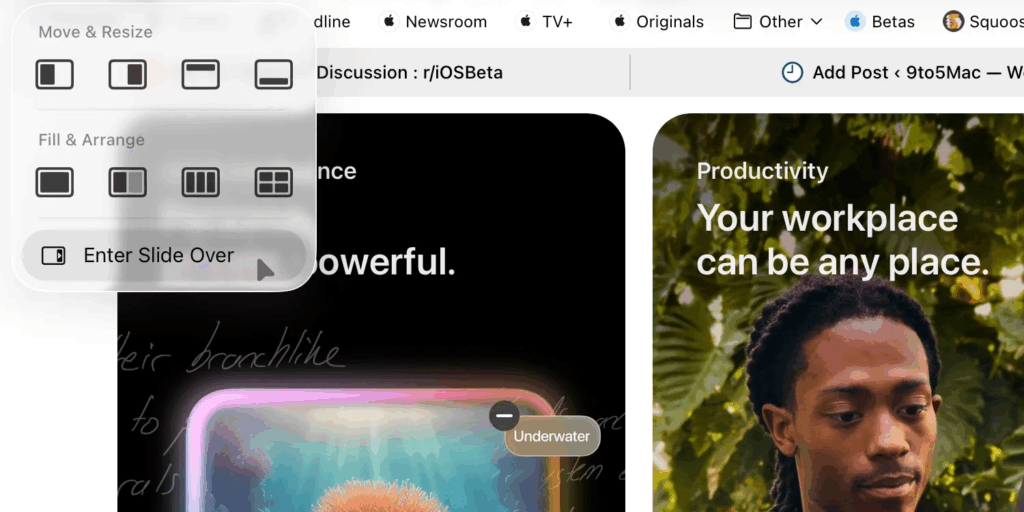Switch to Add Post 9to5Mac tab
Image resolution: width=1024 pixels, height=512 pixels.
(900, 72)
